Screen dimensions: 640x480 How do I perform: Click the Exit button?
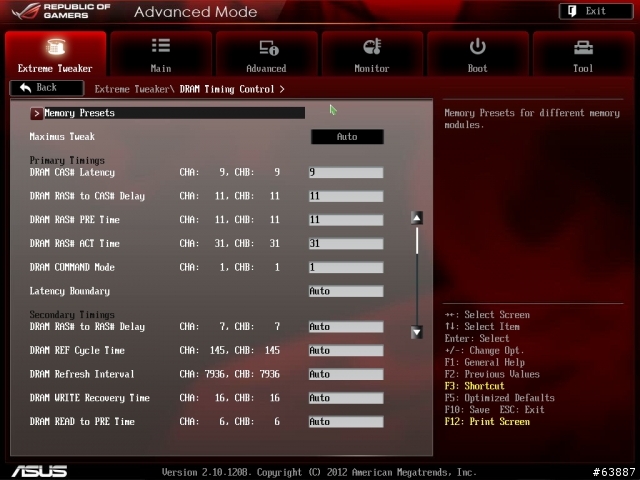pyautogui.click(x=596, y=11)
